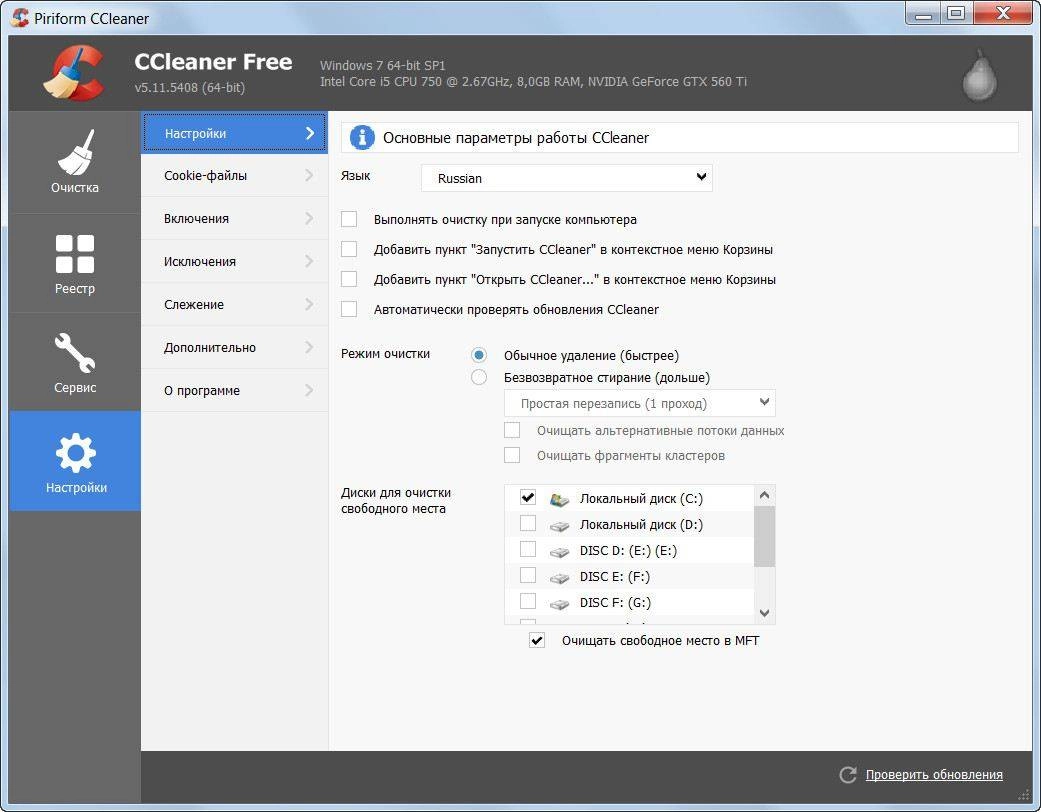Toggle Очищать фрагменты кластеров checkbox
This screenshot has width=1041, height=812.
pyautogui.click(x=512, y=455)
